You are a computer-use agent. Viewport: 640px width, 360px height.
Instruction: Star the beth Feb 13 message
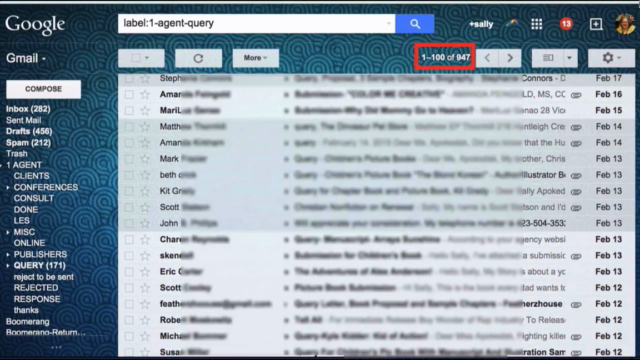click(145, 175)
